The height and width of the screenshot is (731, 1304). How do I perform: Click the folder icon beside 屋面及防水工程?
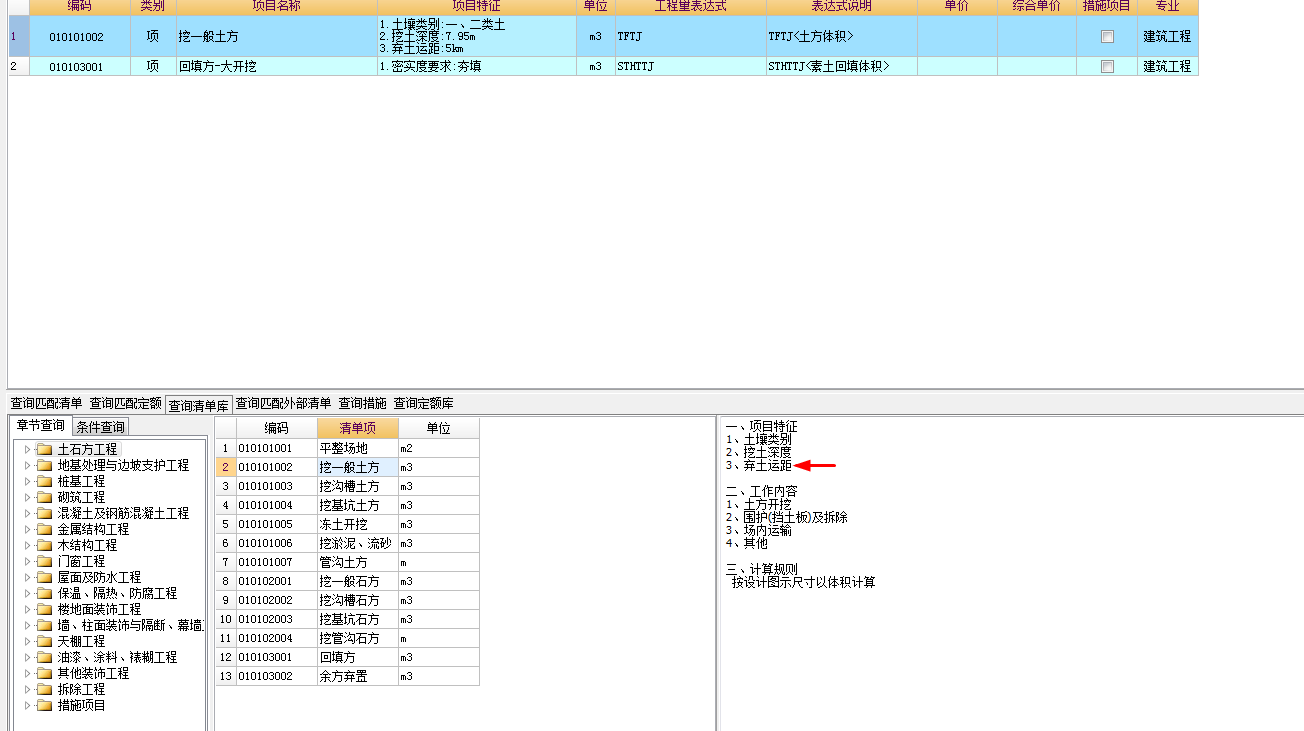pos(44,577)
